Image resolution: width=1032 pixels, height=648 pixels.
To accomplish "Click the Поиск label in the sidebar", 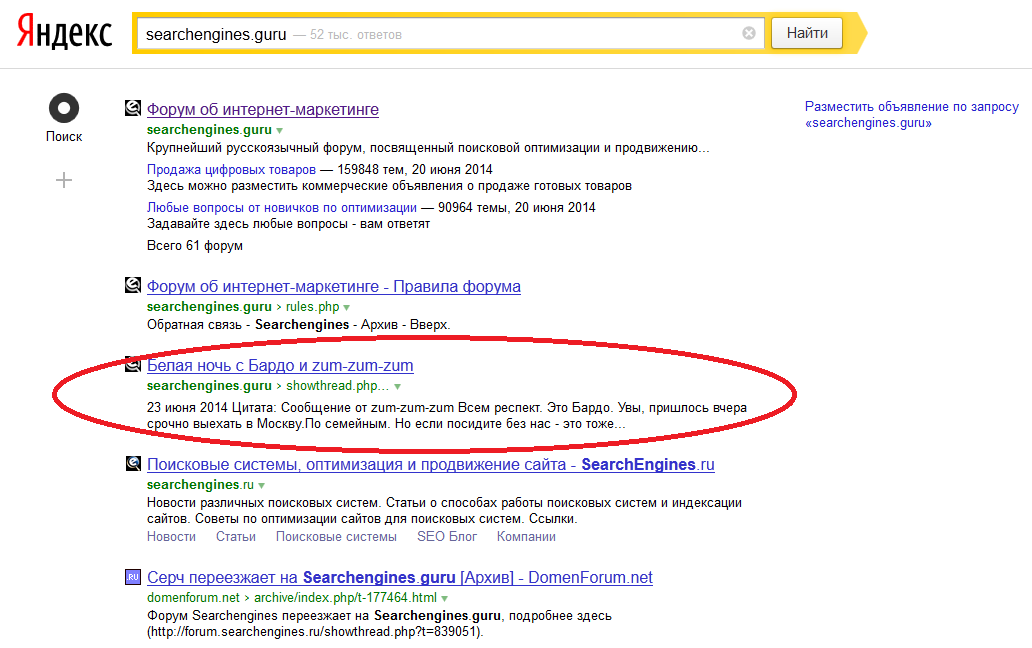I will coord(64,137).
